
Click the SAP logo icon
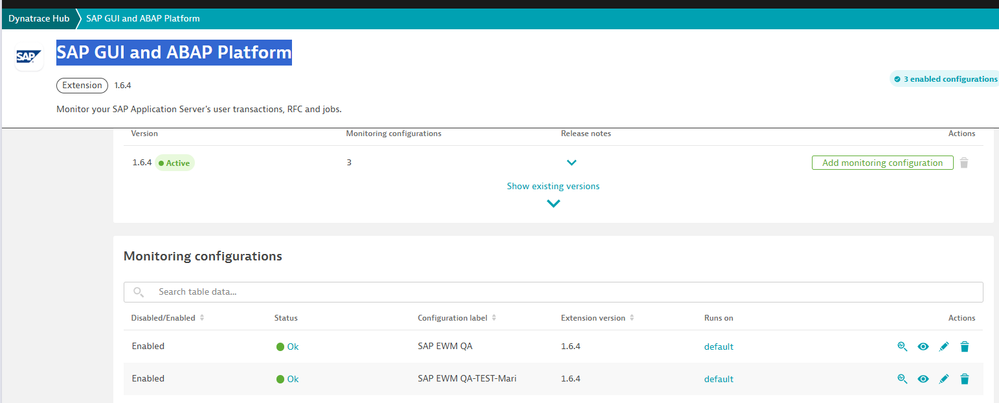(x=27, y=58)
